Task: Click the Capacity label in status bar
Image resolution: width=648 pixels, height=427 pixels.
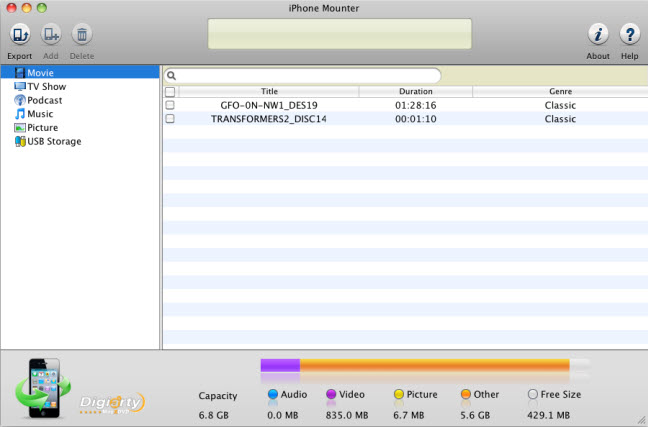Action: (218, 396)
